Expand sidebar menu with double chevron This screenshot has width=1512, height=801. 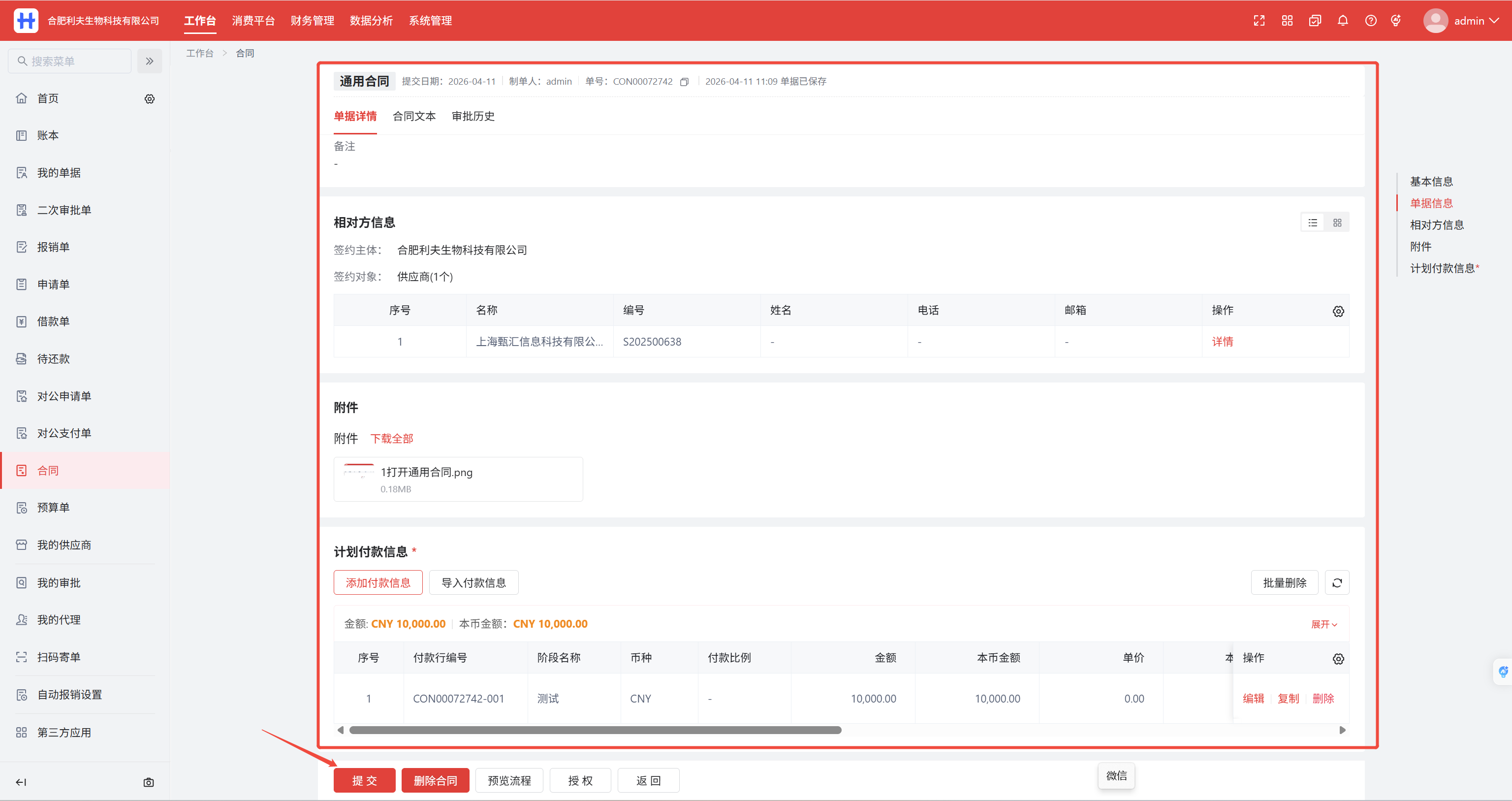[150, 61]
